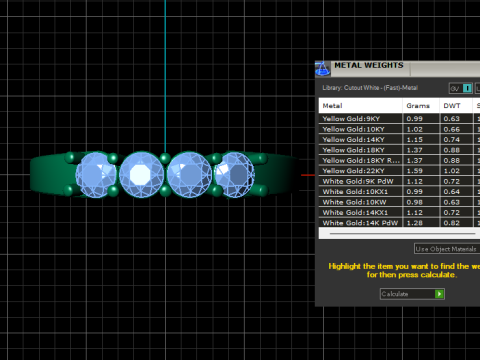Click the Metal Weights panel title
Image resolution: width=480 pixels, height=360 pixels.
[369, 65]
